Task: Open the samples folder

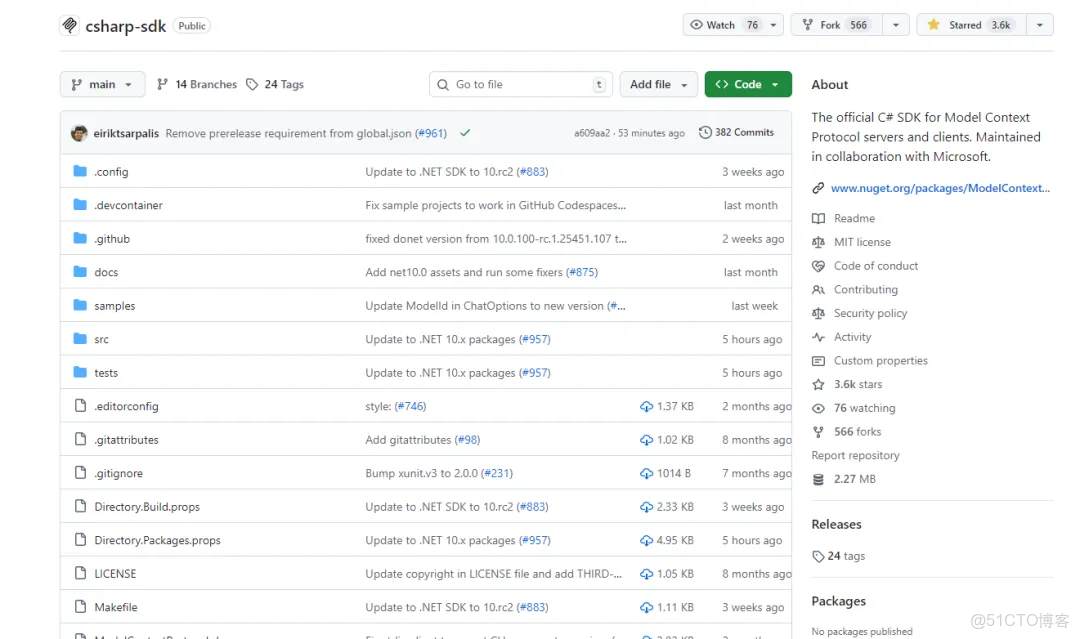Action: coord(115,306)
